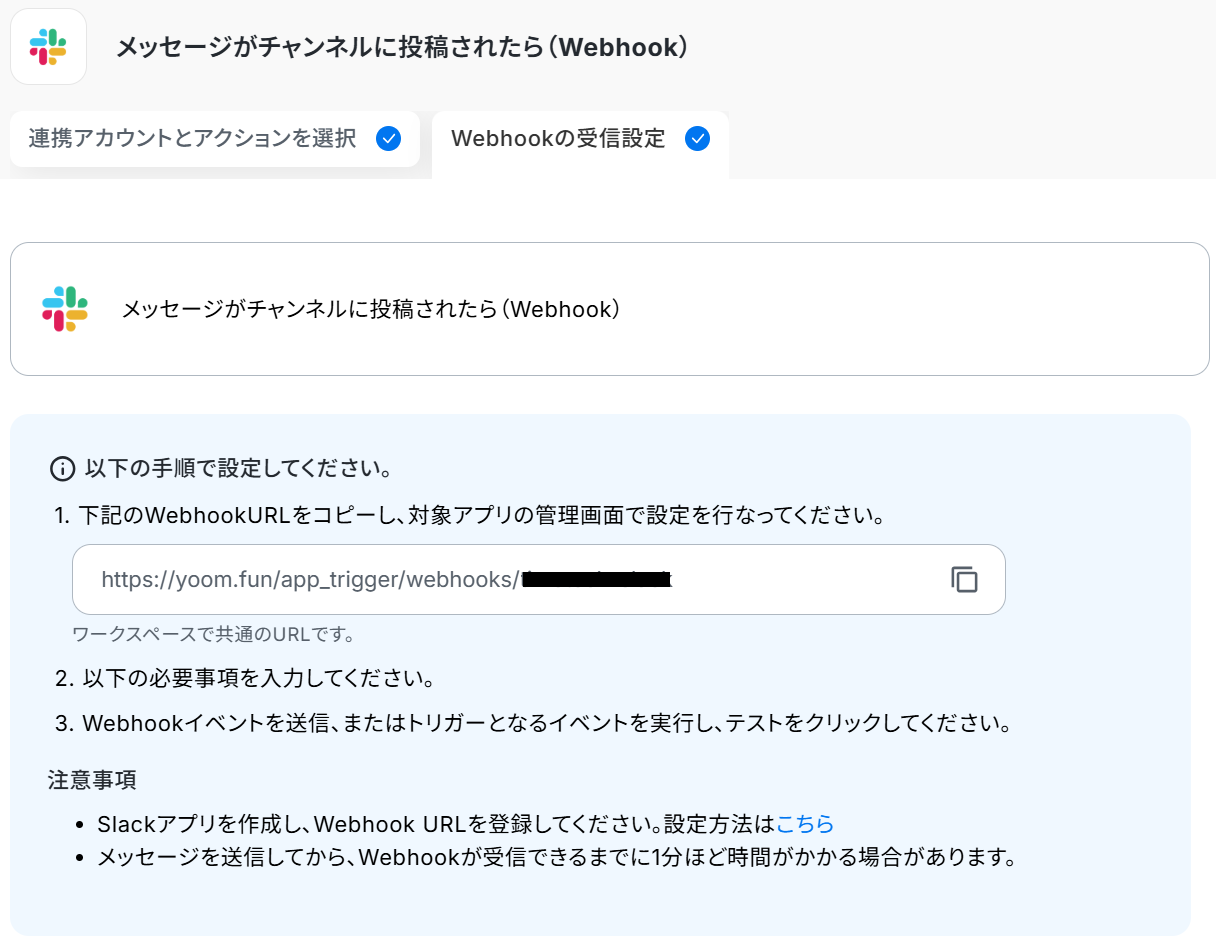
Task: Switch to the 連携アカウントとアクションを選択 tab
Action: tap(192, 139)
